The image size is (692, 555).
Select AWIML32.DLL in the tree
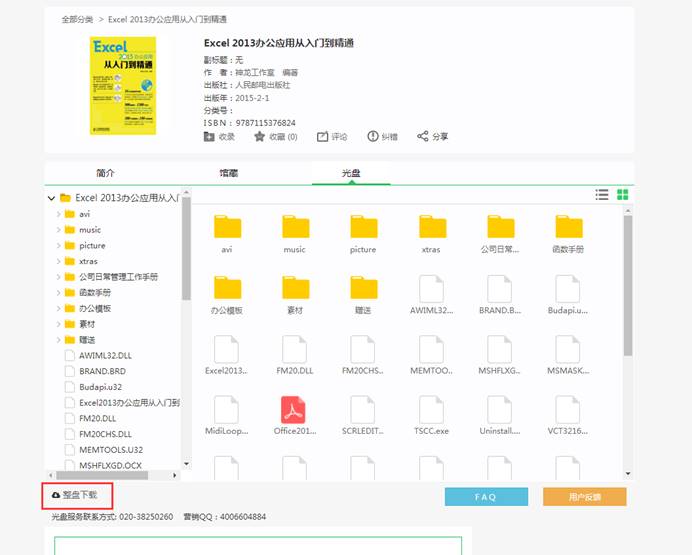pos(105,356)
